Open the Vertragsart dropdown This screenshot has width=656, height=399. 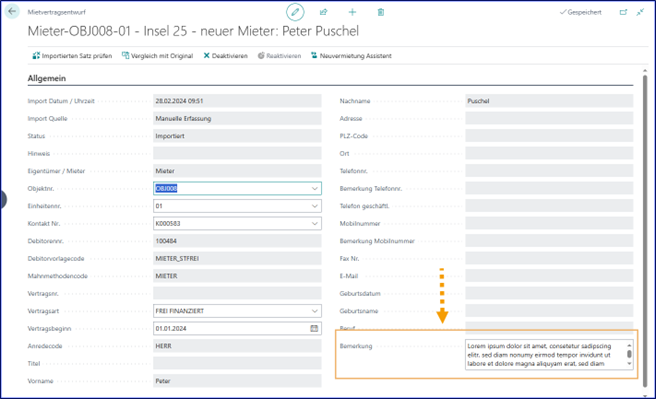315,311
